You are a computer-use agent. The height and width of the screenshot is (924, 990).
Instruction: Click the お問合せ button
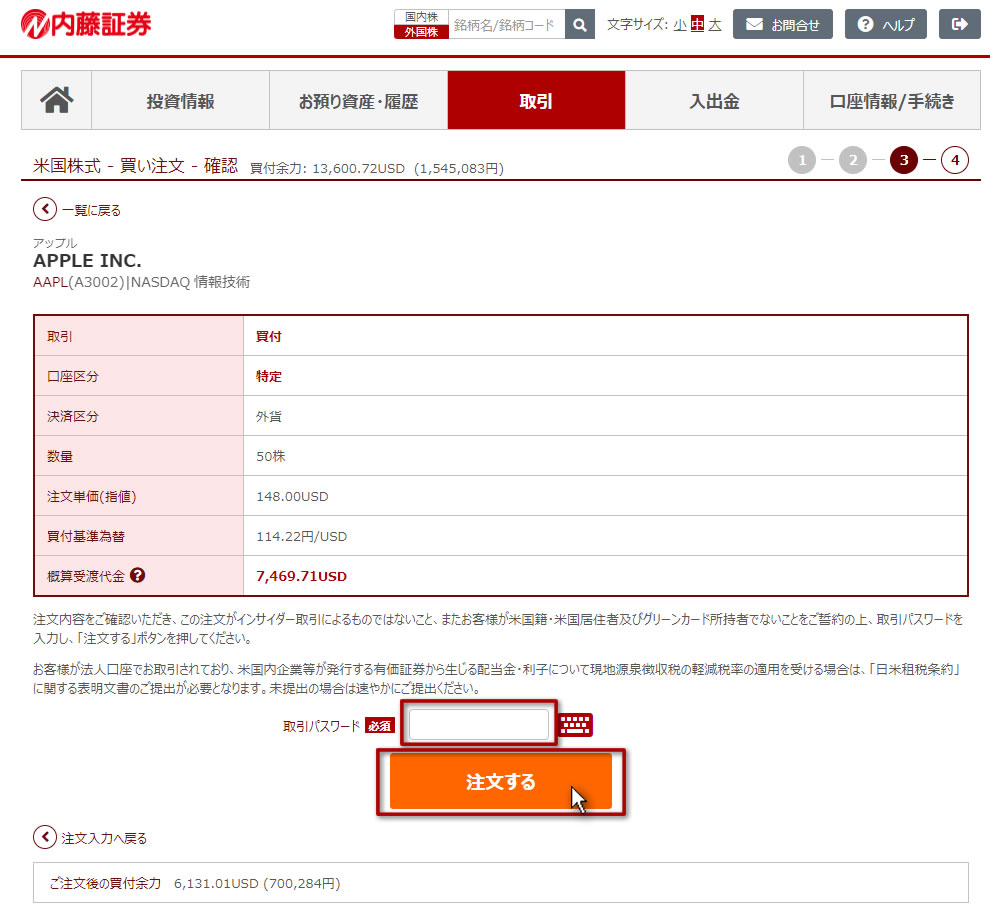[x=783, y=25]
